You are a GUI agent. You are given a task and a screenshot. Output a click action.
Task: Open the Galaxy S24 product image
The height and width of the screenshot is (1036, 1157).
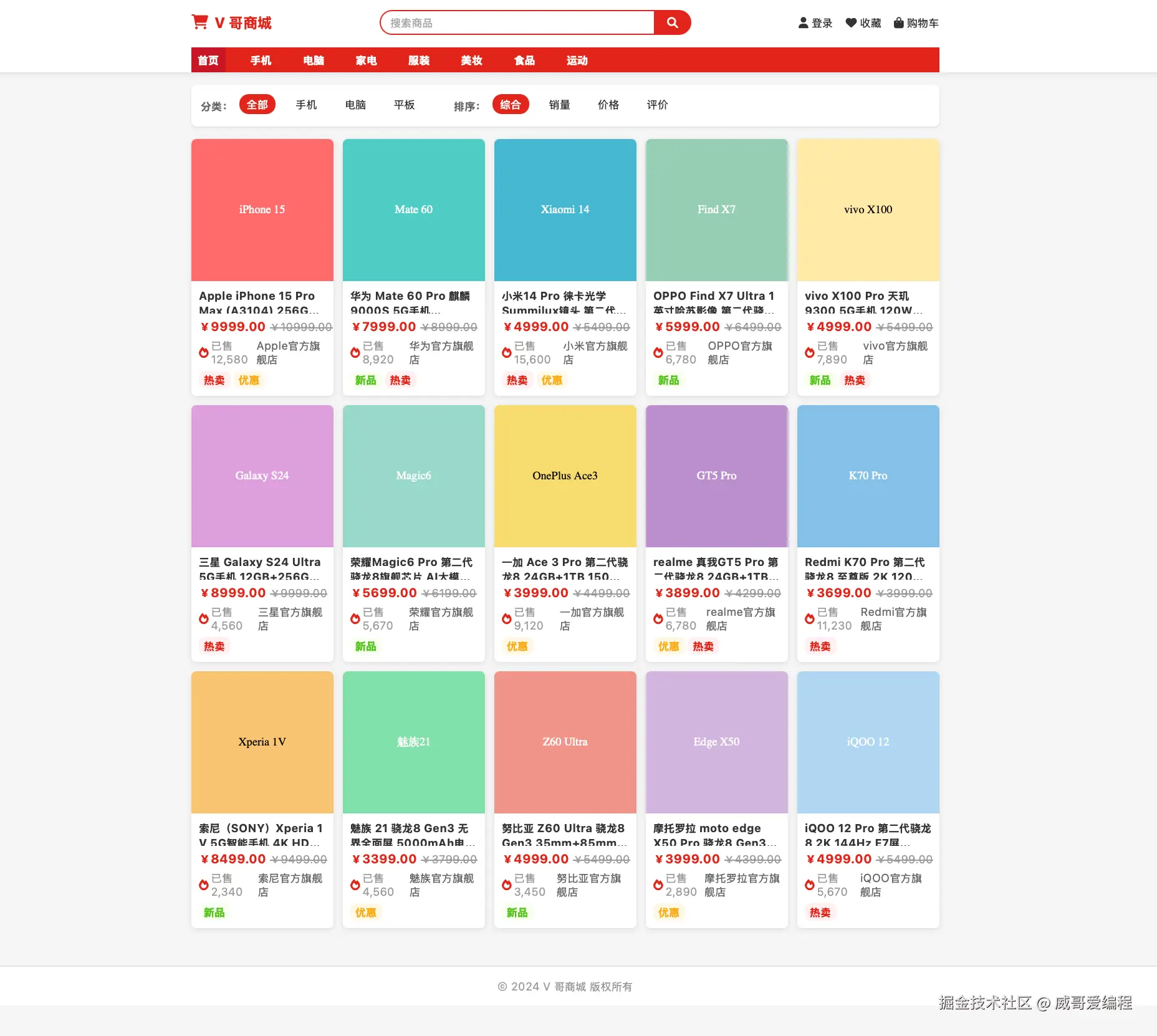click(262, 476)
